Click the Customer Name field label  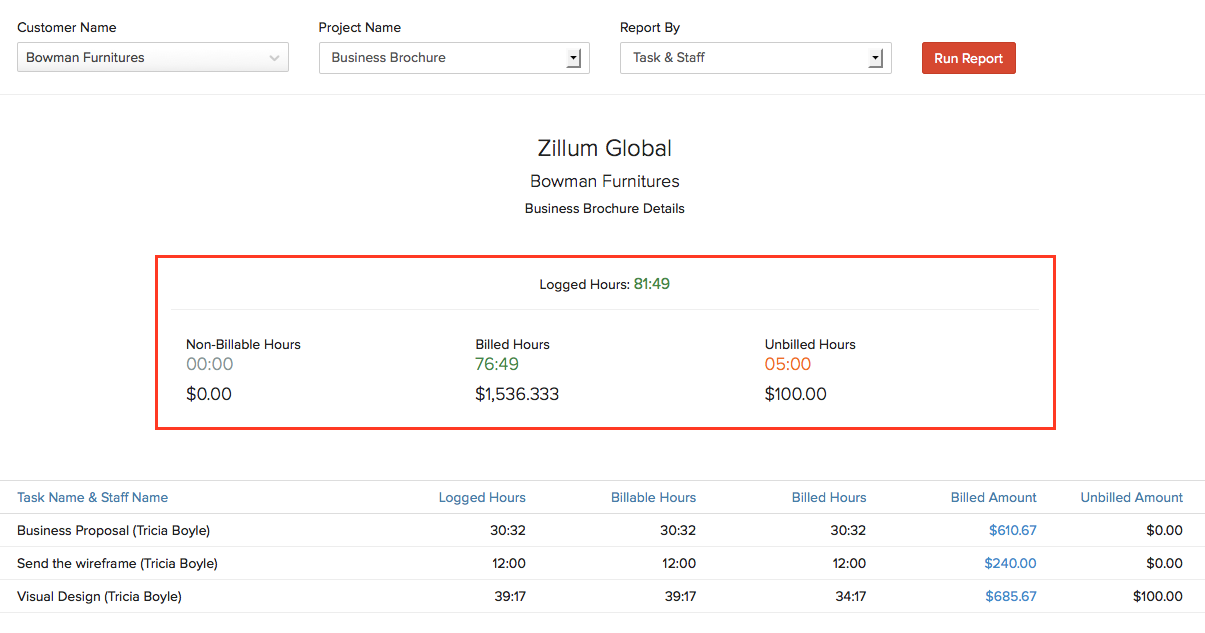pyautogui.click(x=67, y=27)
